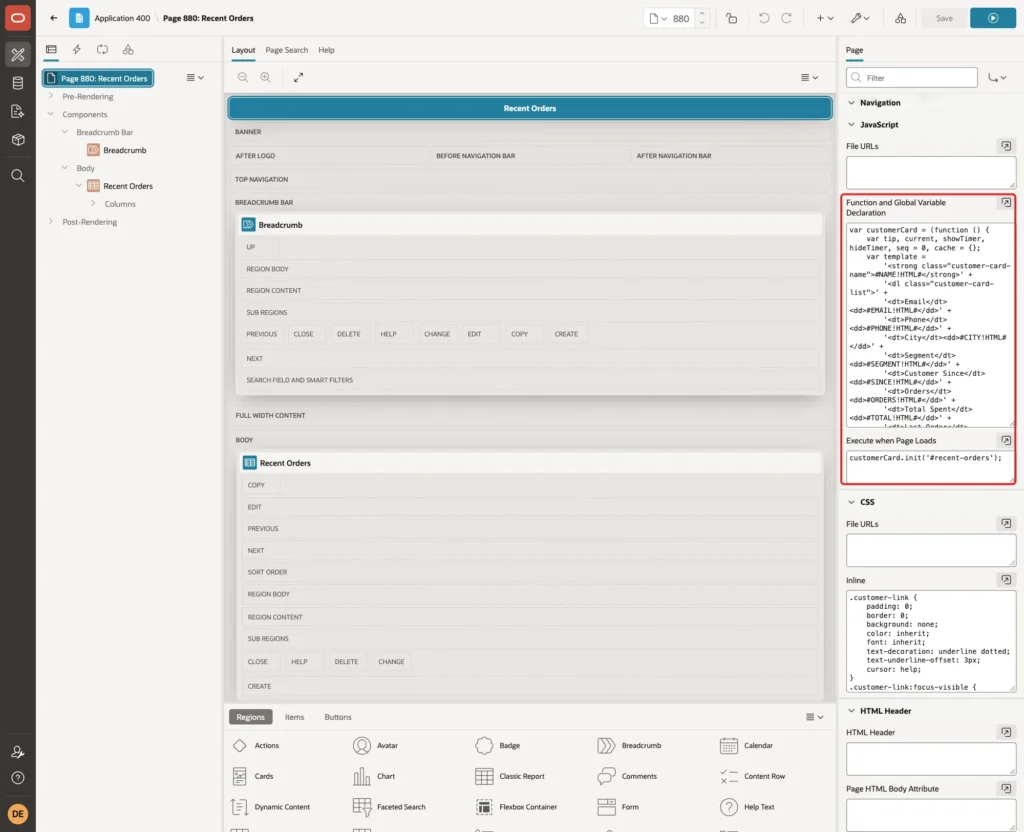Image resolution: width=1024 pixels, height=832 pixels.
Task: Open the rendering tree menu dropdown
Action: click(x=195, y=77)
